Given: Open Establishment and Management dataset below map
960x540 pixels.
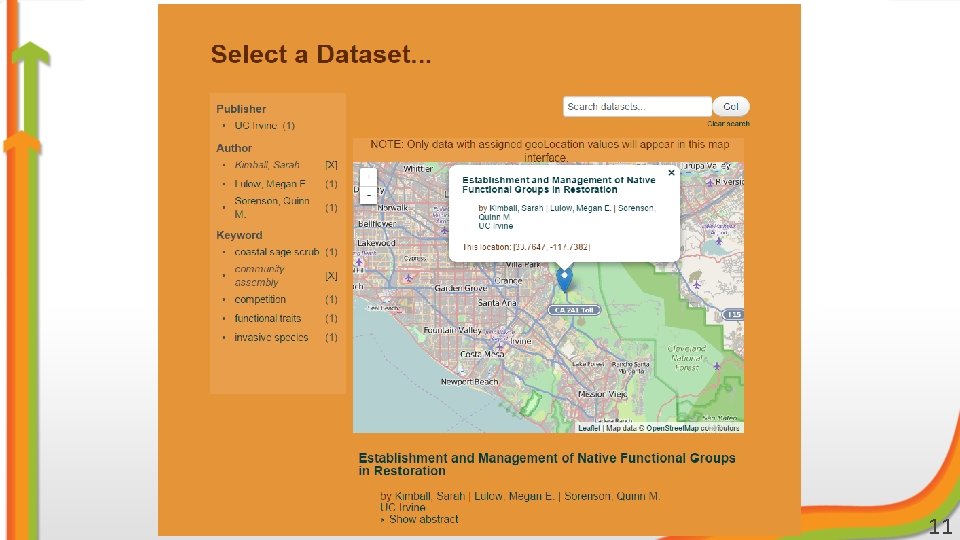Looking at the screenshot, I should (x=547, y=464).
